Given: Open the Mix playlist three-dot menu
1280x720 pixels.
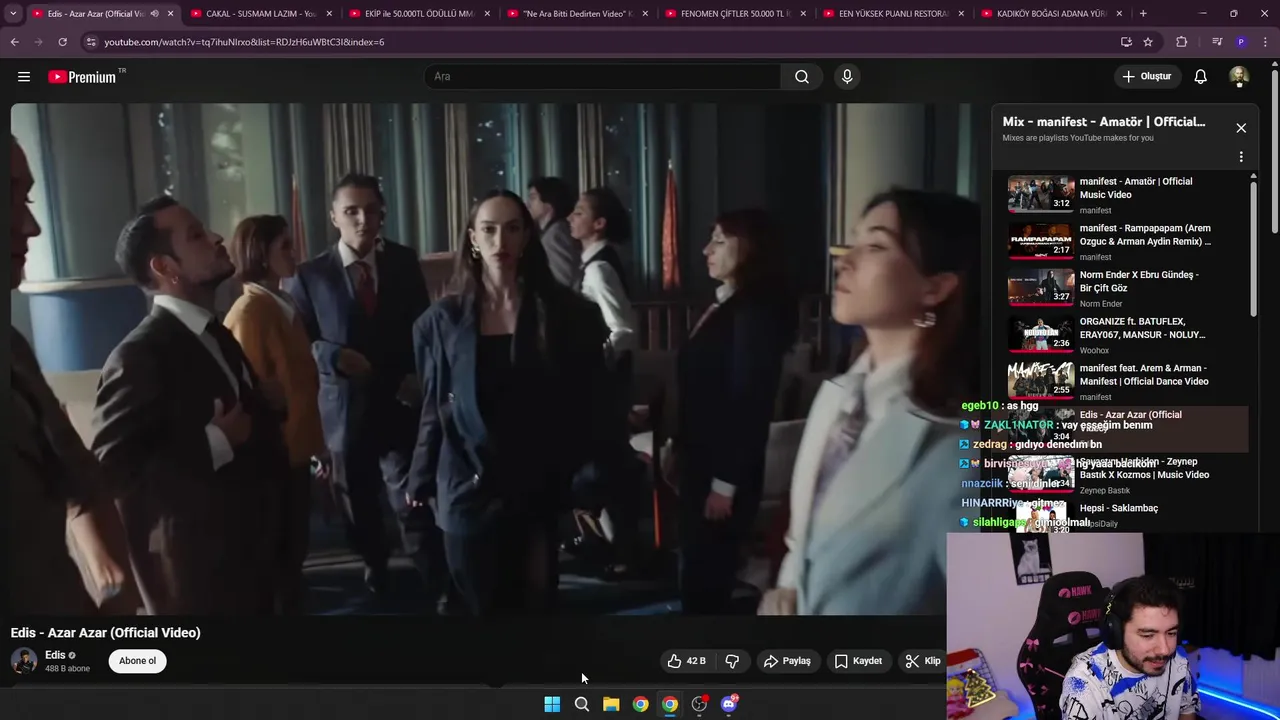Looking at the screenshot, I should tap(1241, 157).
